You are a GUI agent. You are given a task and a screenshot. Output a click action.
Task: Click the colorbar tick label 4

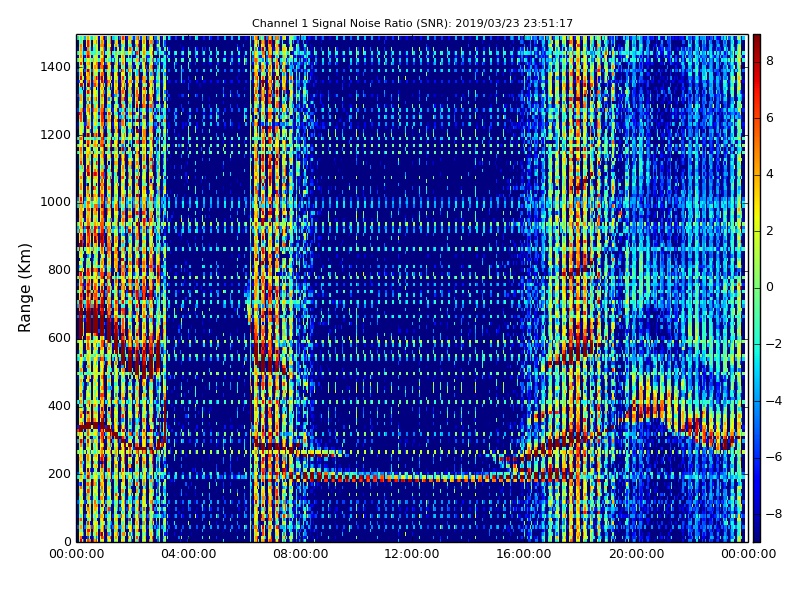(770, 174)
